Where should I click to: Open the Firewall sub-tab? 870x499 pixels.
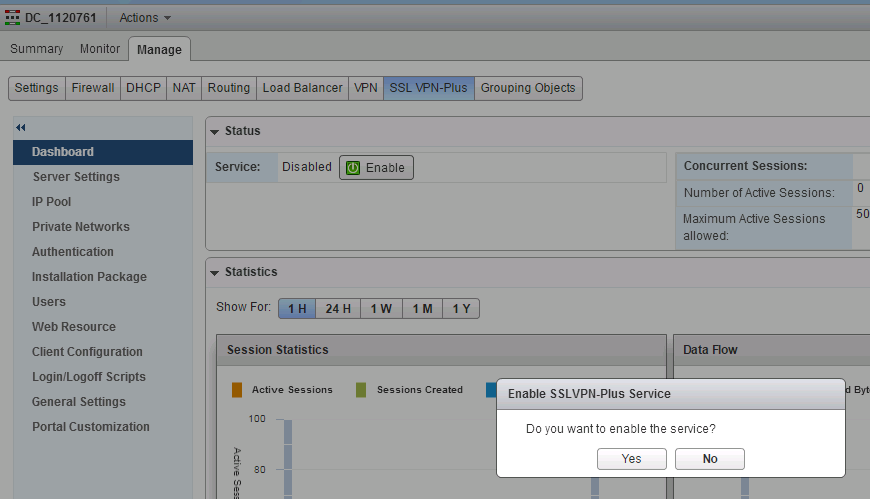click(x=93, y=88)
